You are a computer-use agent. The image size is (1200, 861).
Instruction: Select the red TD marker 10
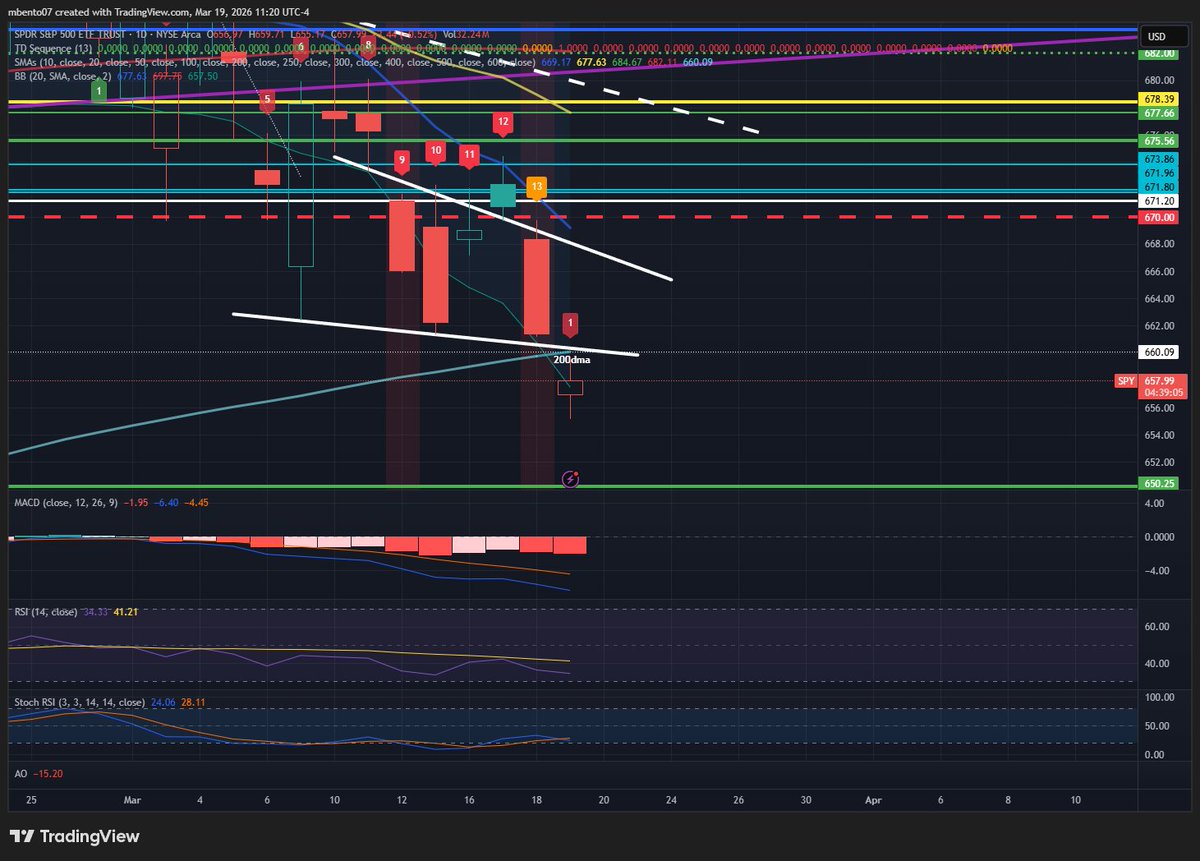tap(435, 151)
